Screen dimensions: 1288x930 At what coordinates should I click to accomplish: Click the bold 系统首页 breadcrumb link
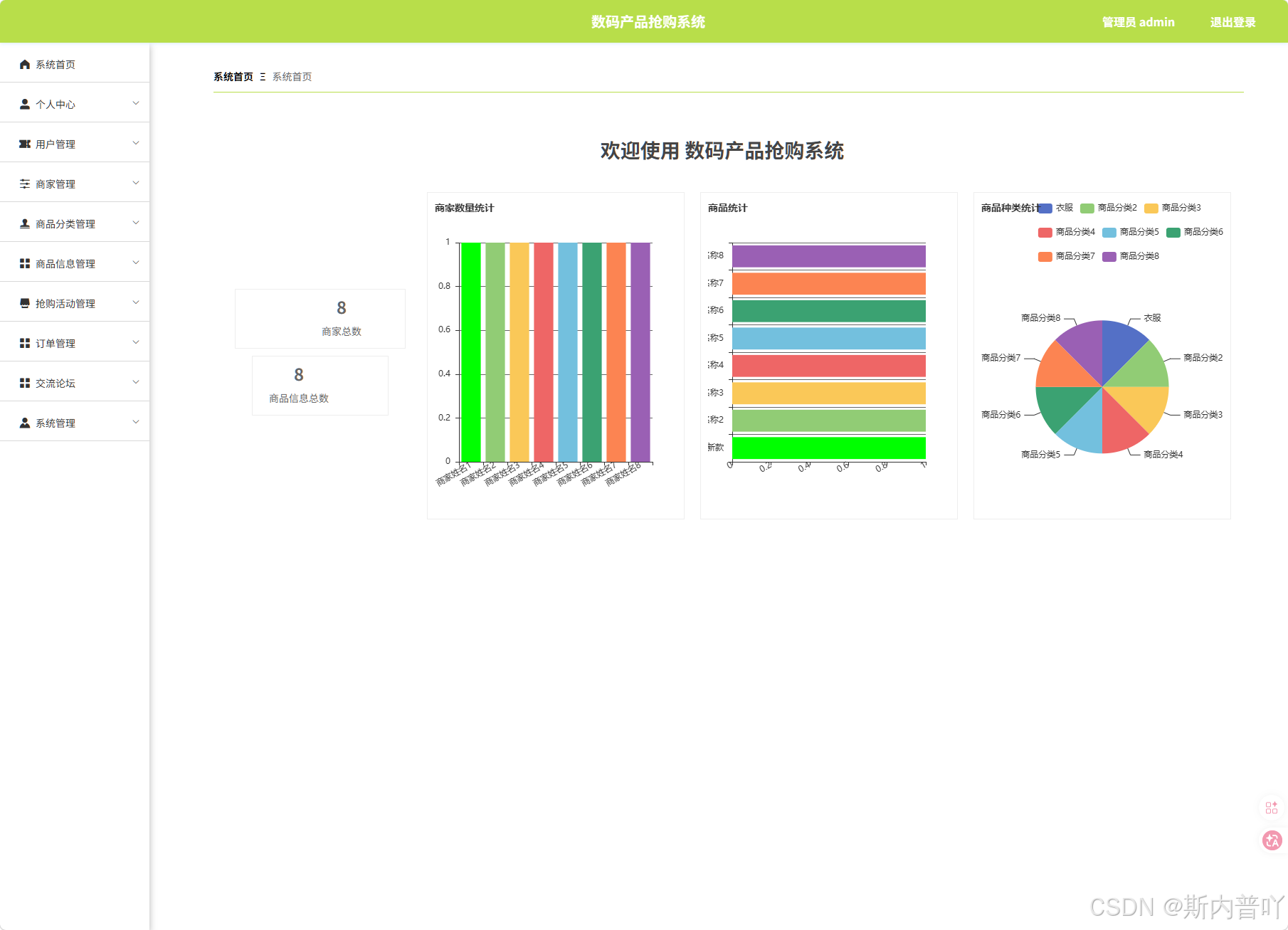click(x=233, y=77)
